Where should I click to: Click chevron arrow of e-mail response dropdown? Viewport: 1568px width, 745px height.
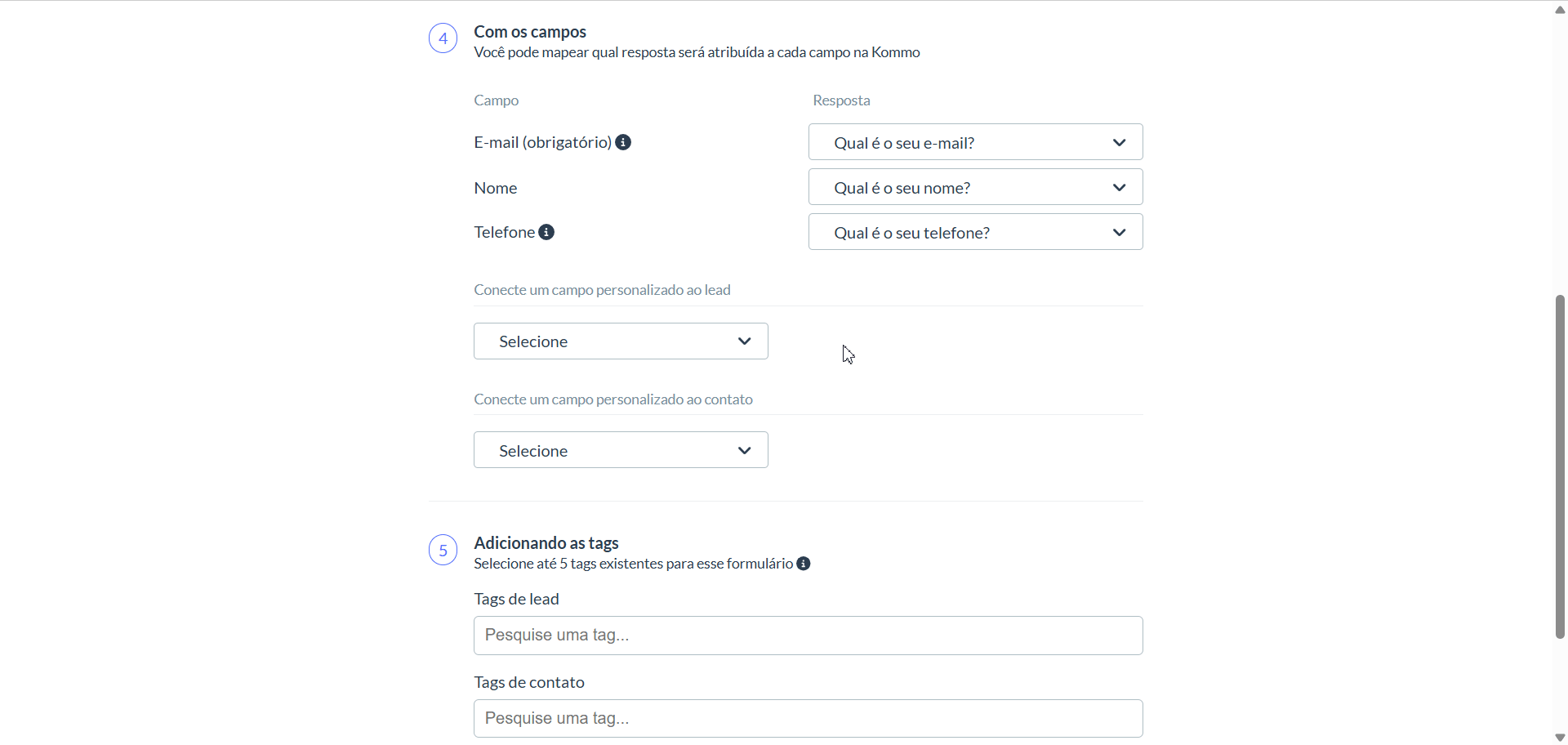pyautogui.click(x=1119, y=142)
